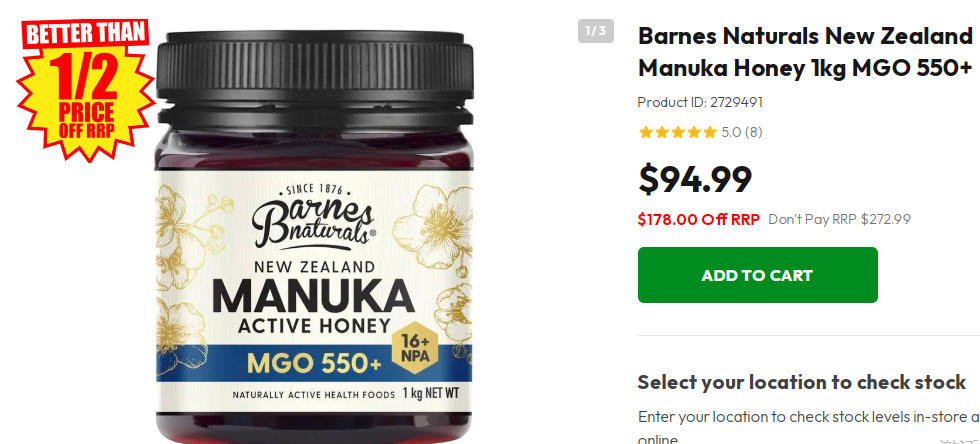This screenshot has width=980, height=444.
Task: Click the Better Than 1/2 Price starburst badge
Action: [x=86, y=88]
